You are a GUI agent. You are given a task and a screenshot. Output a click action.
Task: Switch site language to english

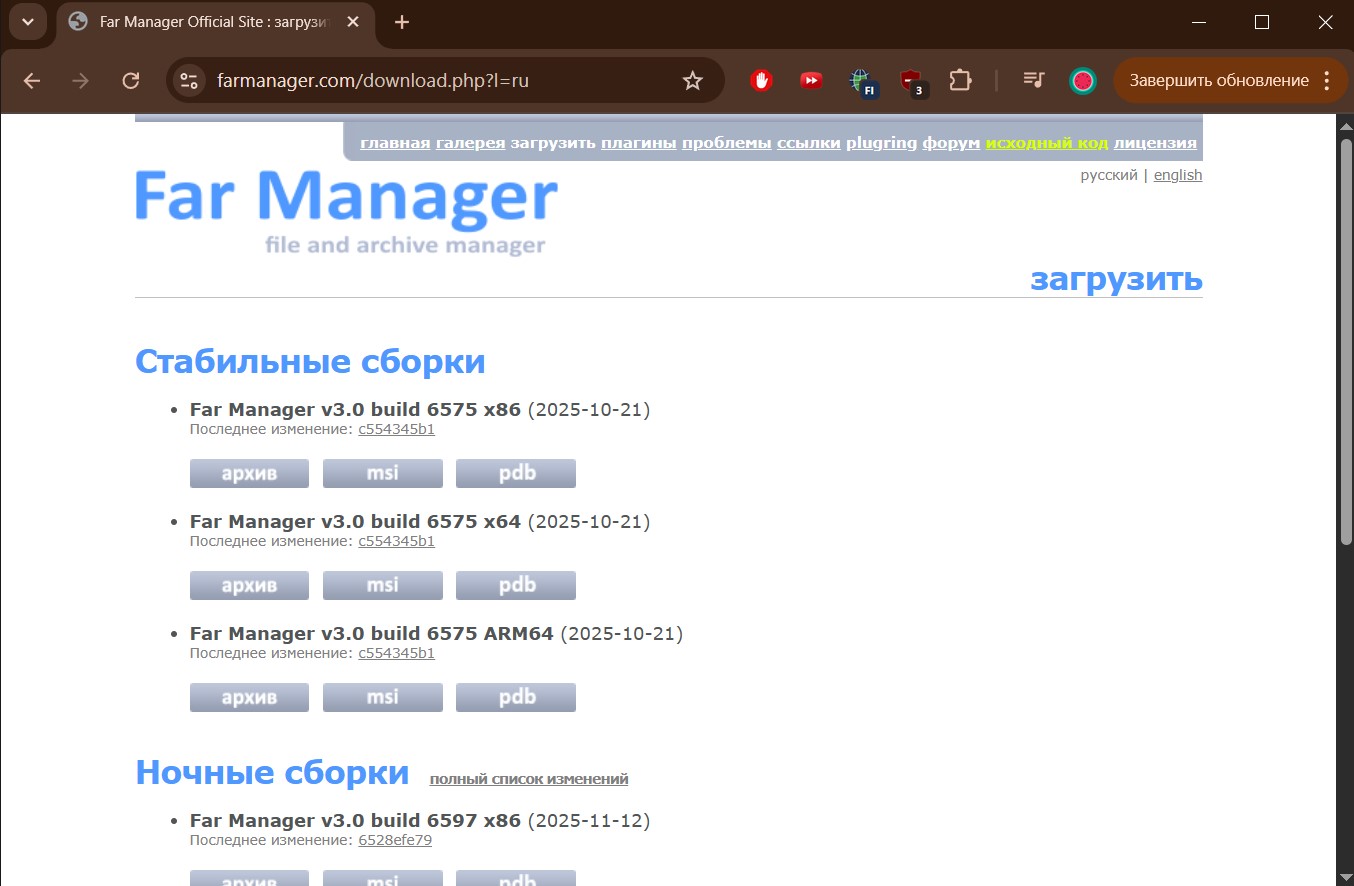click(1177, 174)
